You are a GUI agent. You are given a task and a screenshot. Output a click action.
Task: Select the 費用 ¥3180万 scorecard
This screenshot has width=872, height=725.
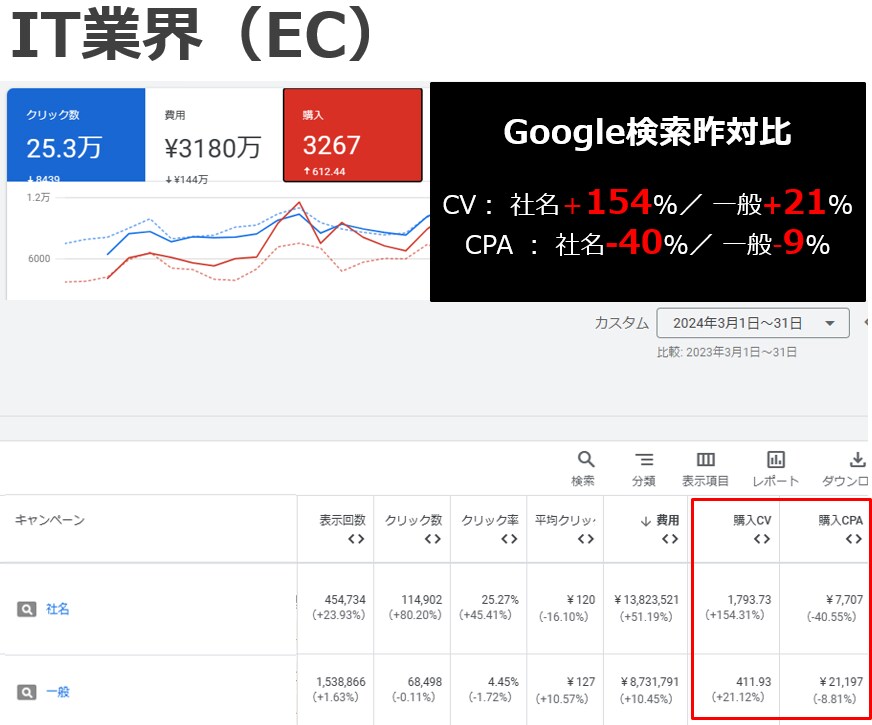click(214, 135)
